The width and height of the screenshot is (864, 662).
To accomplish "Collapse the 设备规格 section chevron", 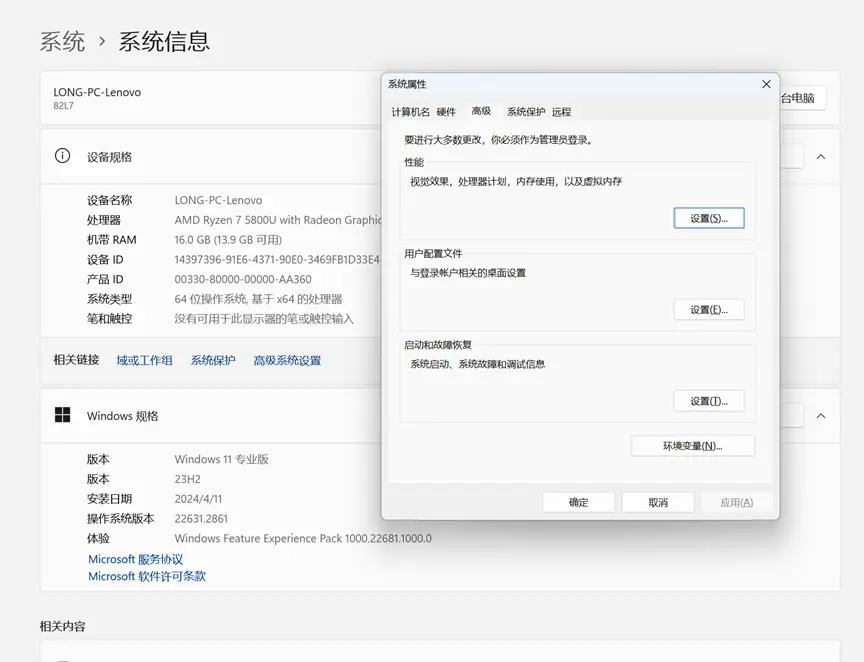I will [820, 157].
